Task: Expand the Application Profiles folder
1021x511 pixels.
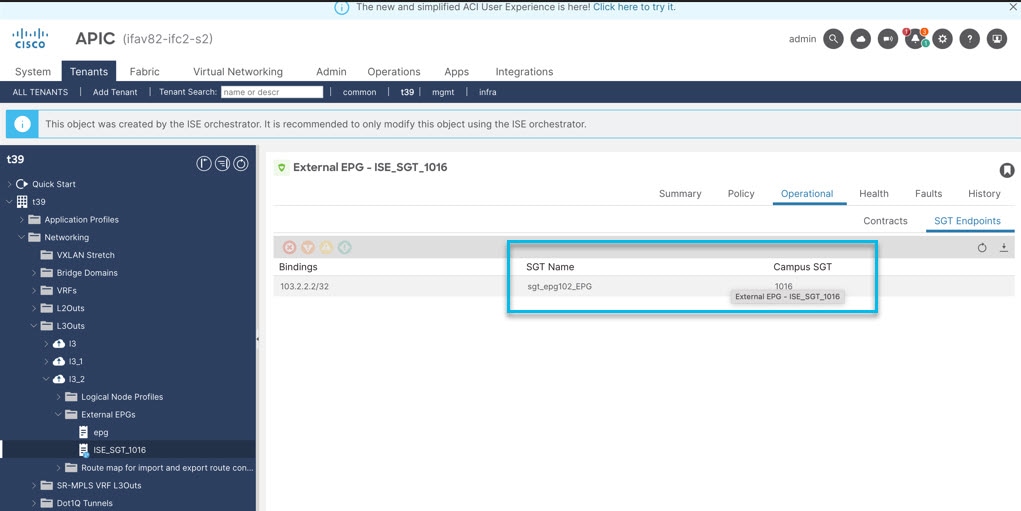Action: 21,219
